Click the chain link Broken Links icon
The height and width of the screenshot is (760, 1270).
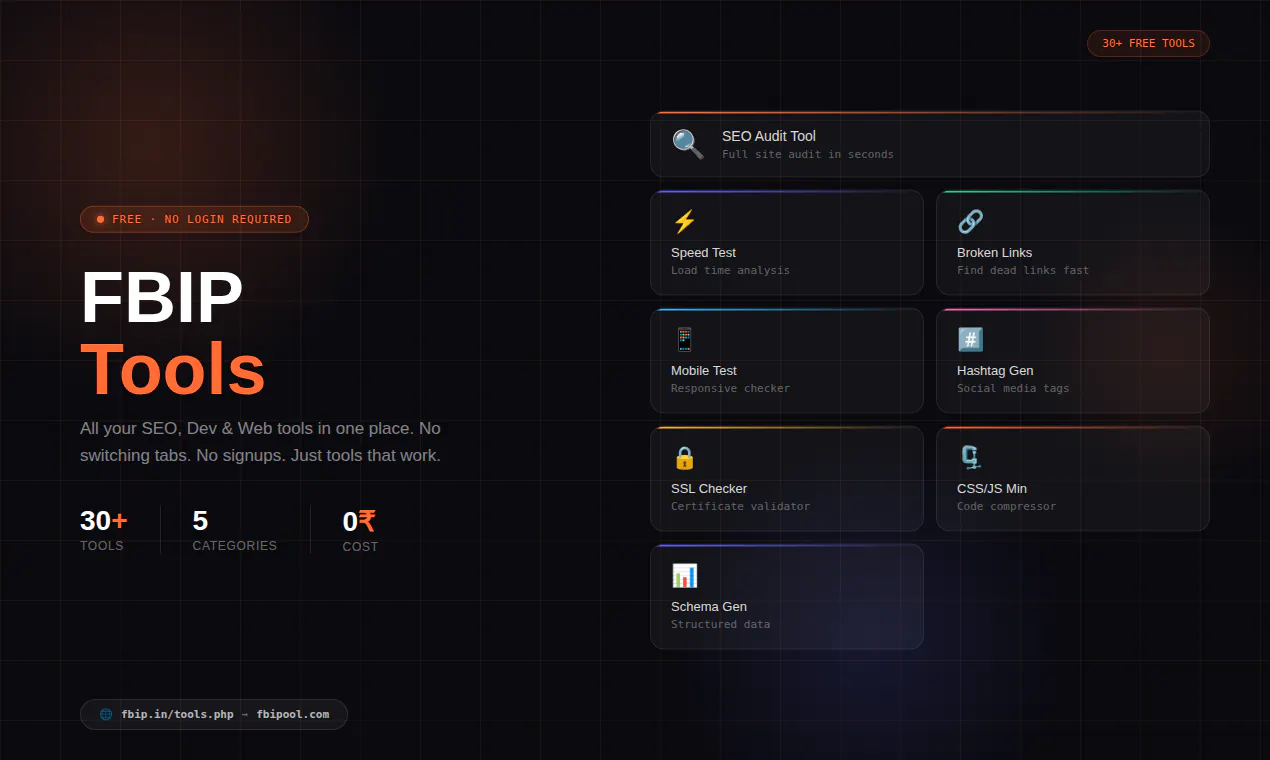(970, 221)
